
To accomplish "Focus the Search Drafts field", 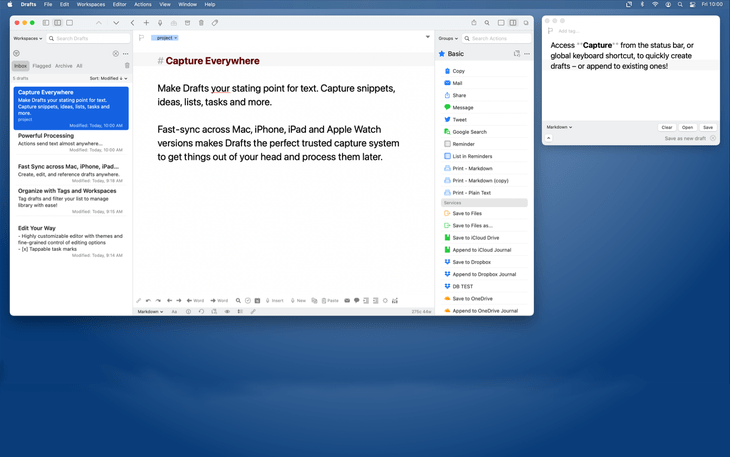I will (x=88, y=39).
